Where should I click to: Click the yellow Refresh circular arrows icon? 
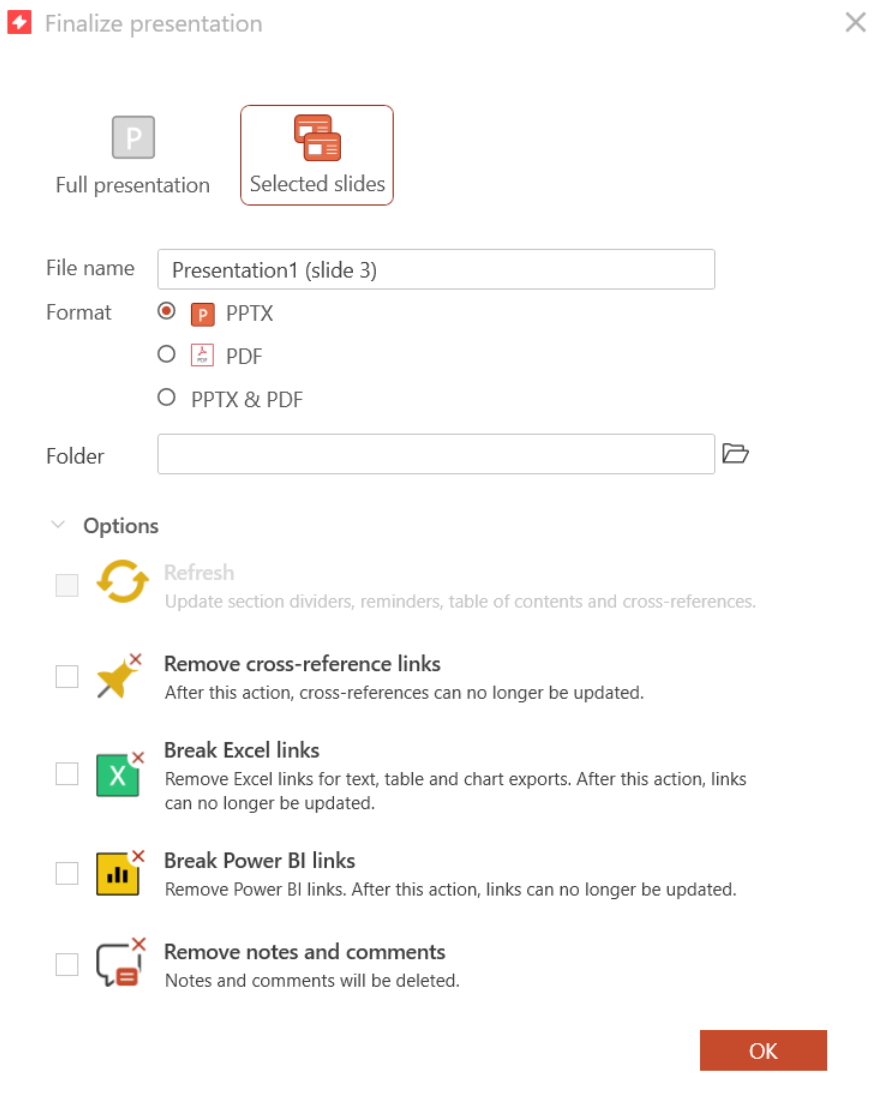(120, 584)
